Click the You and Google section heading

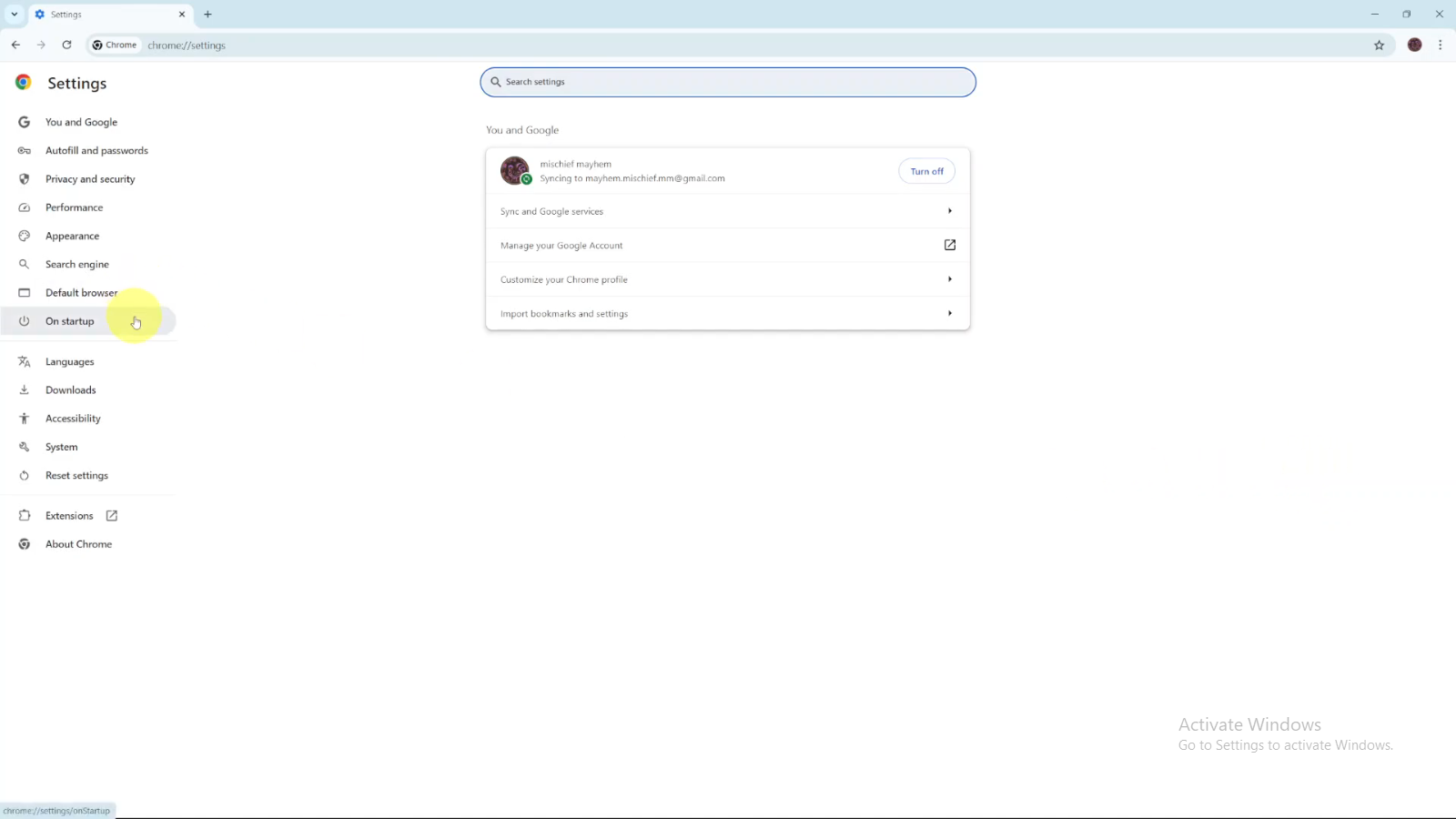pos(522,130)
